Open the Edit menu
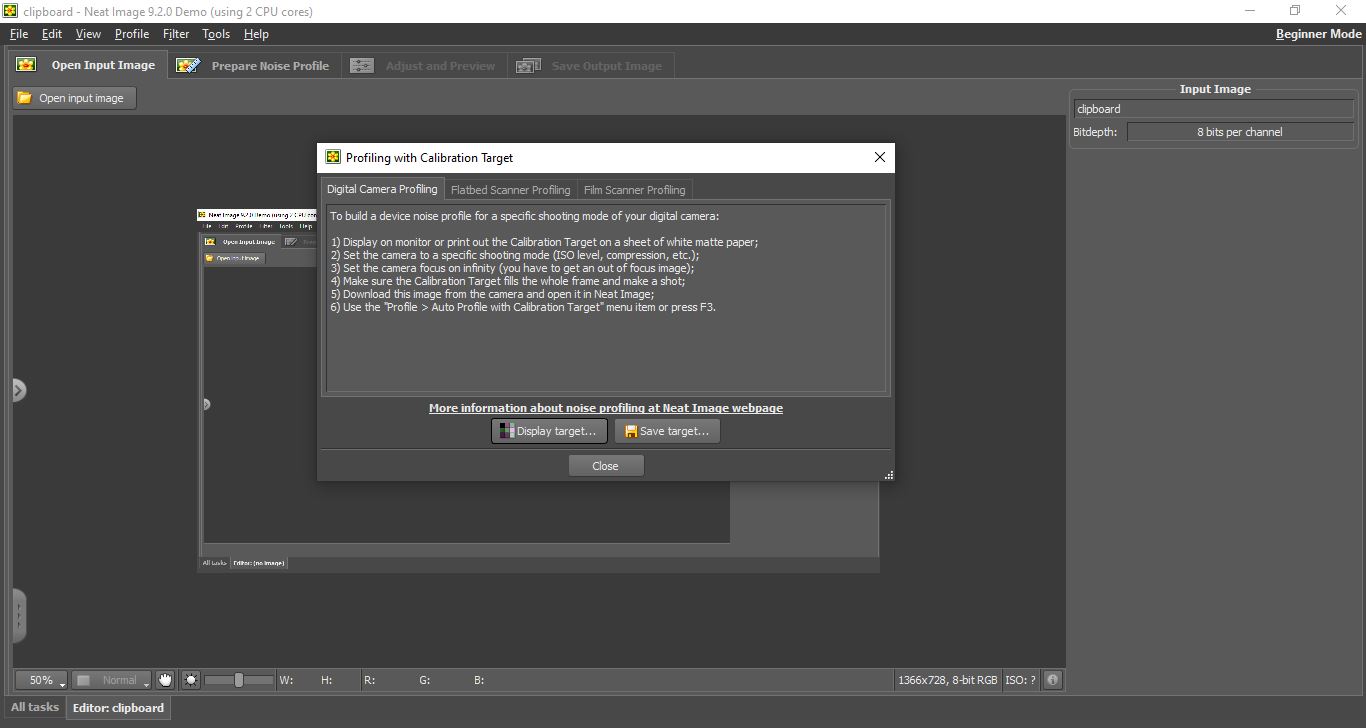The width and height of the screenshot is (1366, 728). pyautogui.click(x=52, y=34)
